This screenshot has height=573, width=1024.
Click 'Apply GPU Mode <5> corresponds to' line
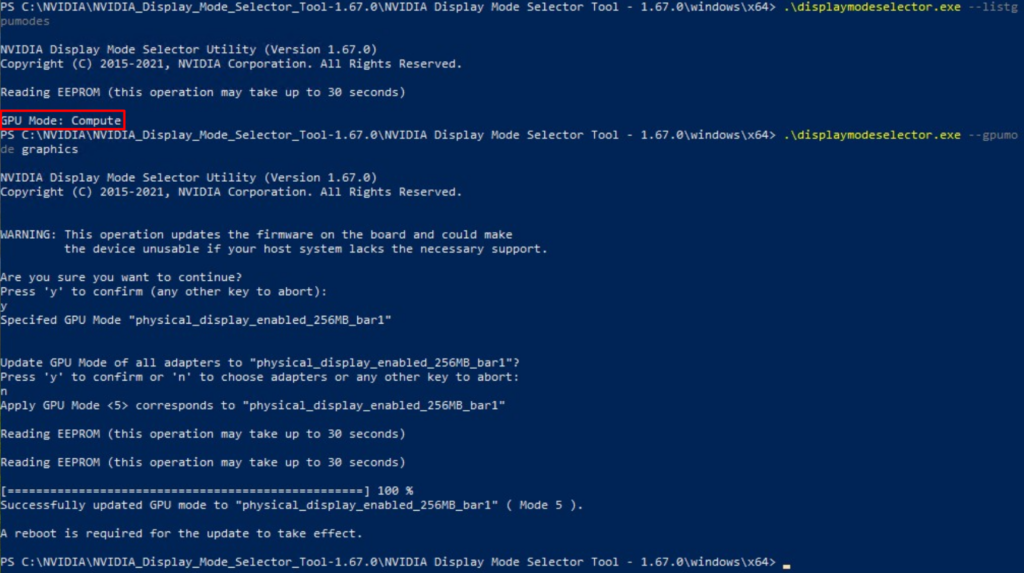(x=253, y=406)
